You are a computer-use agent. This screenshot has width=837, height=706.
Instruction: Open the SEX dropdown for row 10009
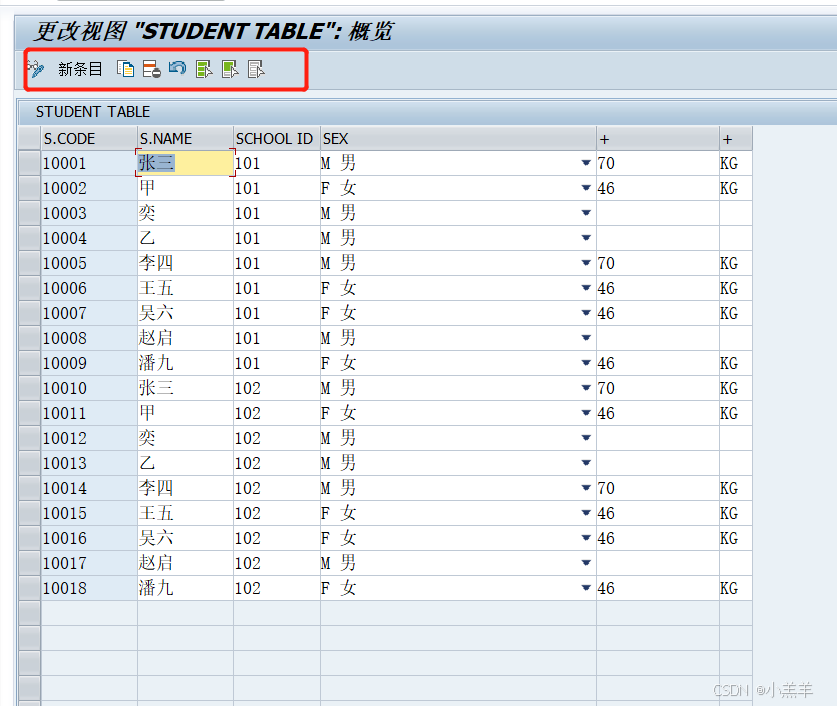586,363
